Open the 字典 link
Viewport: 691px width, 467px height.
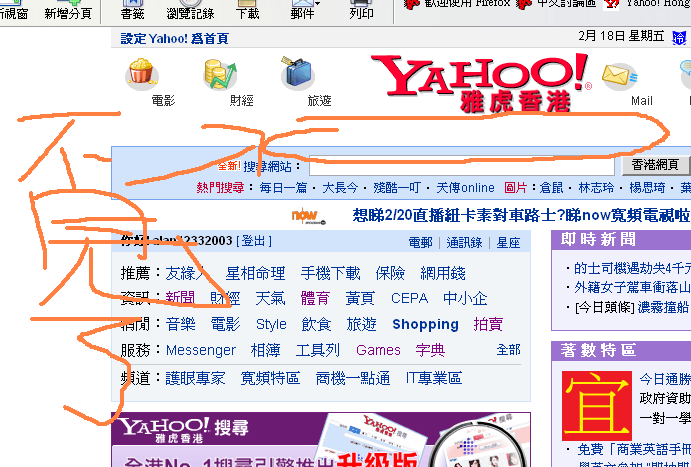point(430,351)
